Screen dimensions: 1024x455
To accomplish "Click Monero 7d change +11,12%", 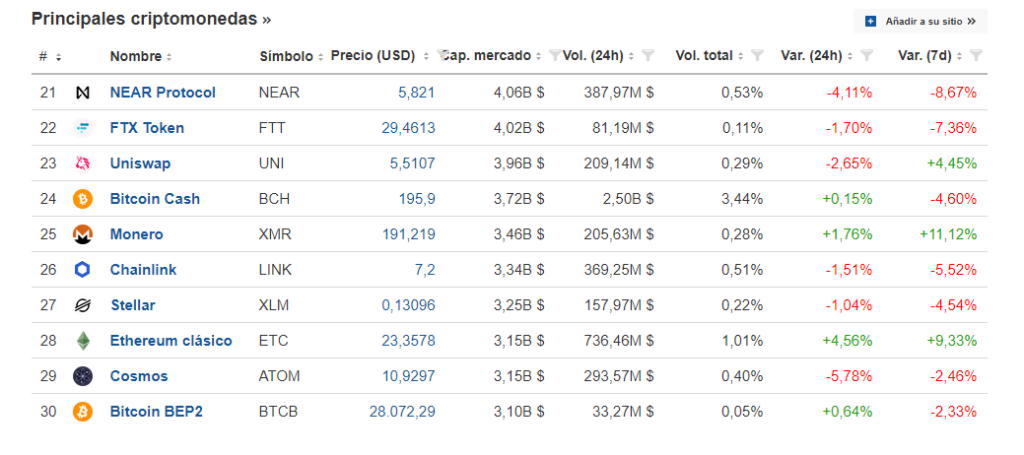I will click(948, 234).
